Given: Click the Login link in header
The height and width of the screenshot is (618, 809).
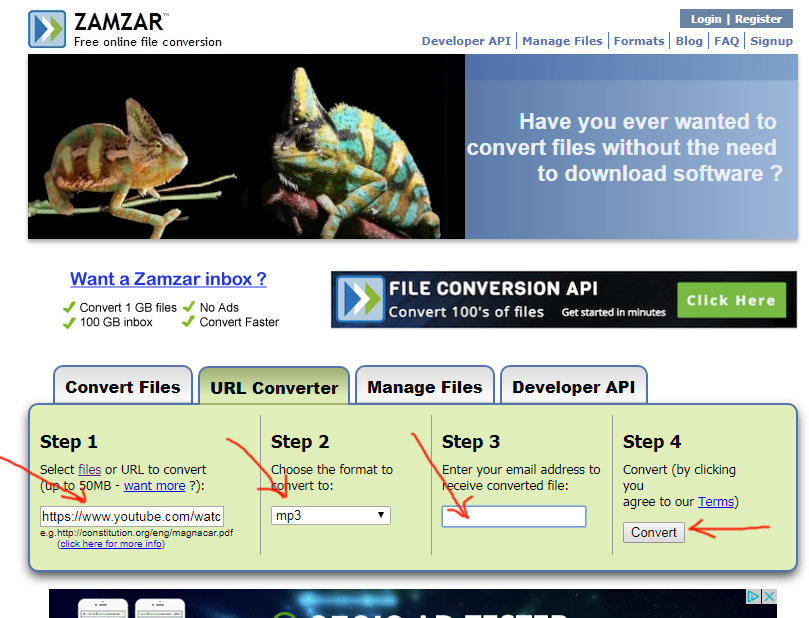Looking at the screenshot, I should tap(706, 19).
